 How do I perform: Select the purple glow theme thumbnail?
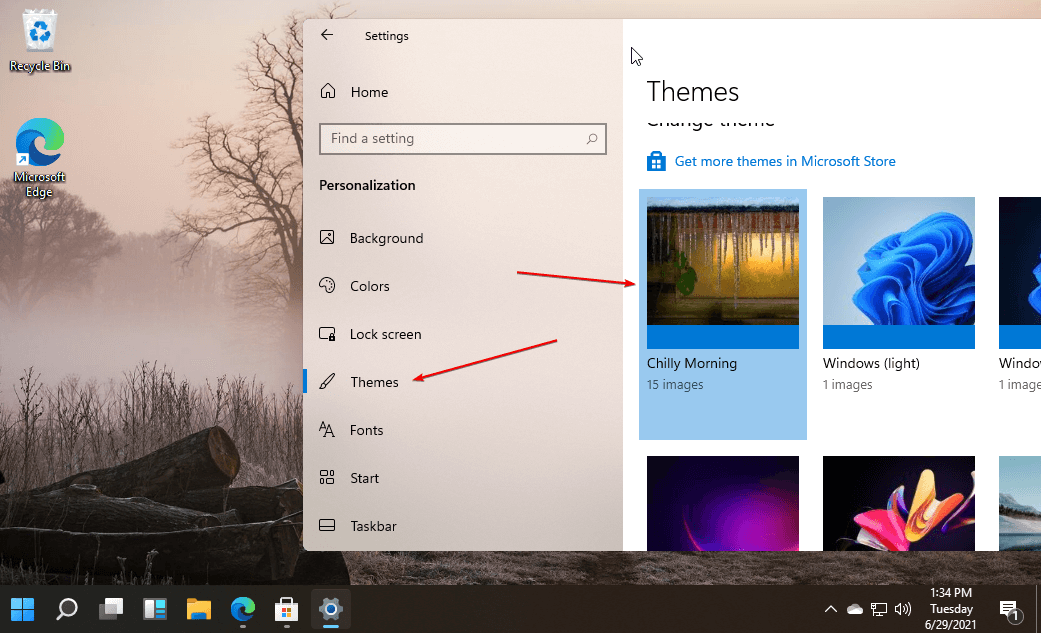coord(722,503)
